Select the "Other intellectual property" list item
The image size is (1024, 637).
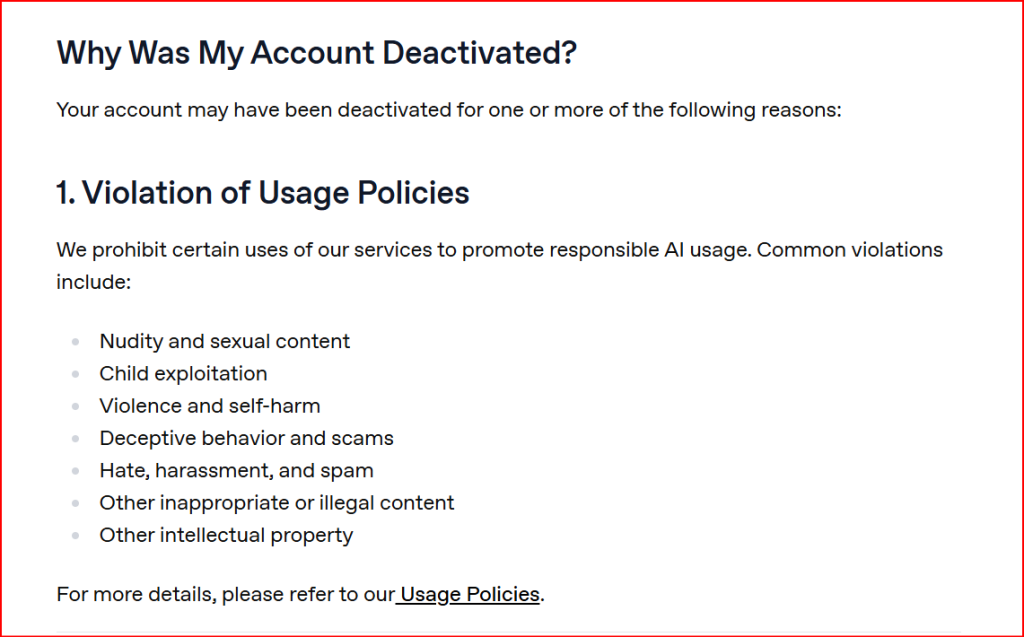pyautogui.click(x=226, y=535)
